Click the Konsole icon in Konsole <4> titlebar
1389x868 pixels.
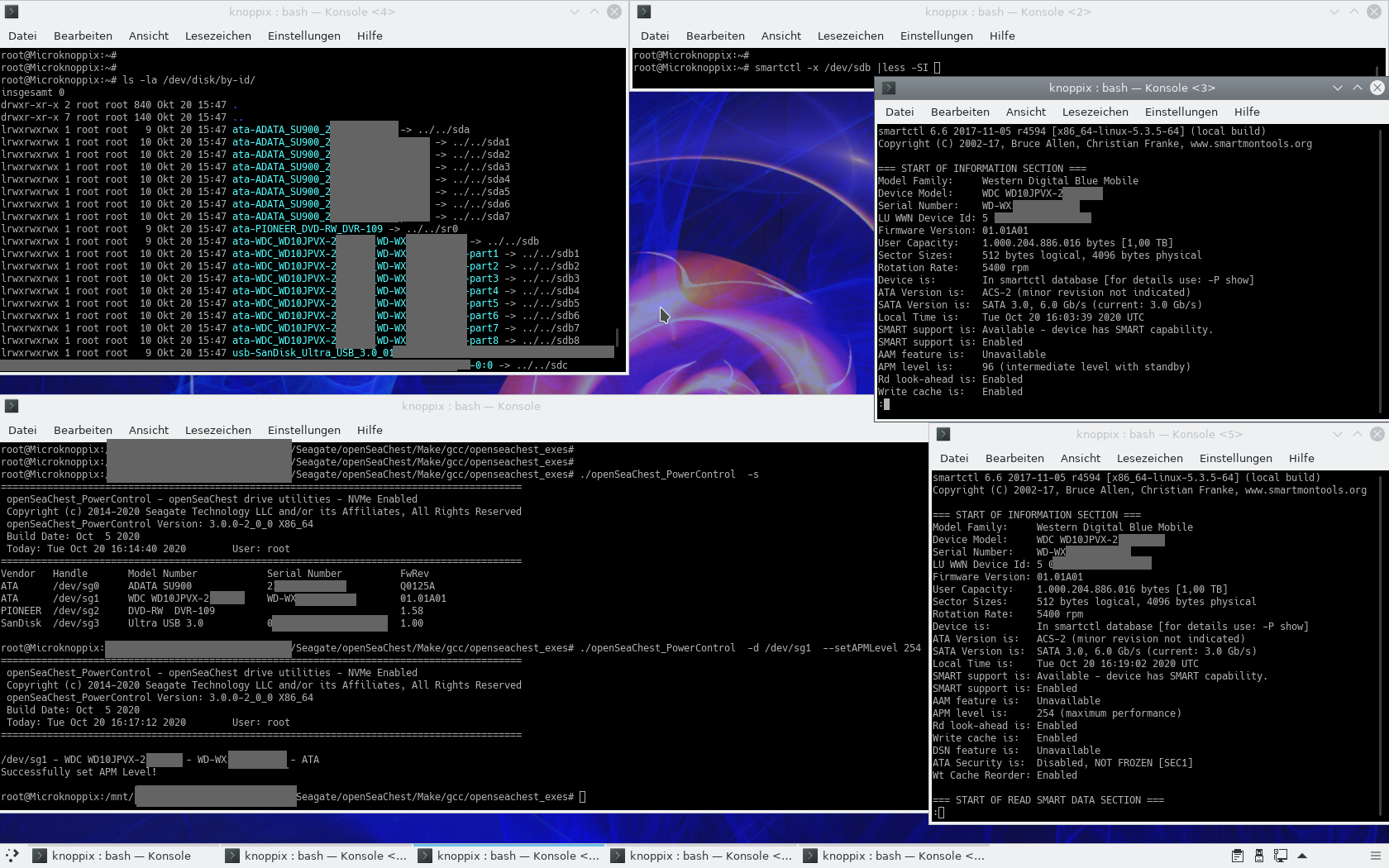(x=11, y=12)
